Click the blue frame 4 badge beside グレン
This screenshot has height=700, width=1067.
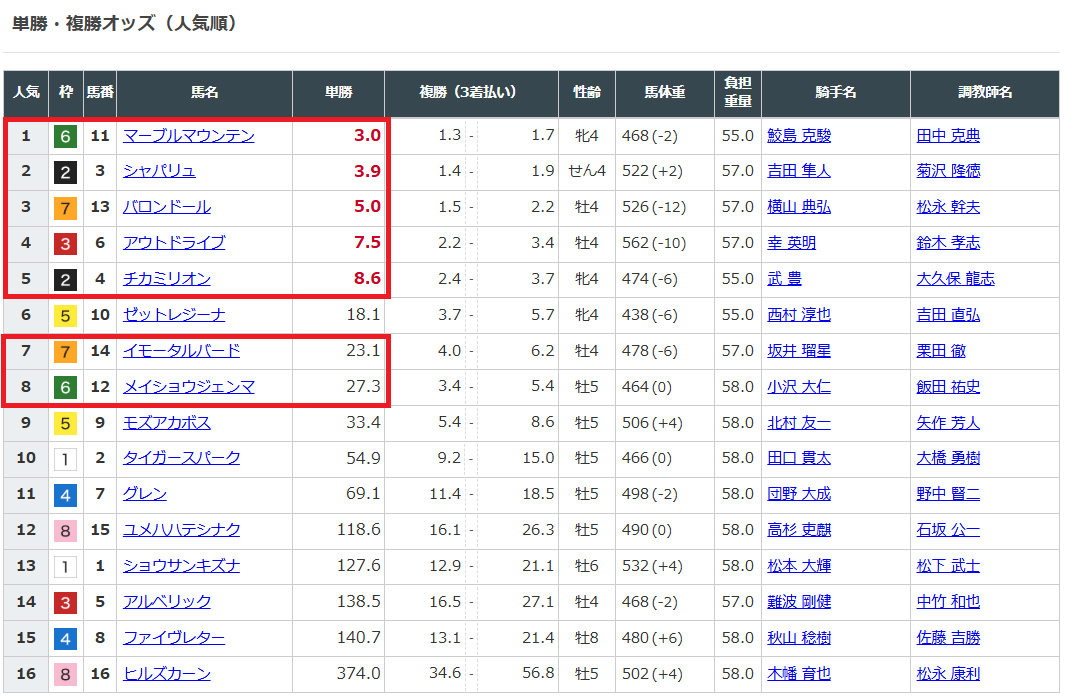(65, 494)
